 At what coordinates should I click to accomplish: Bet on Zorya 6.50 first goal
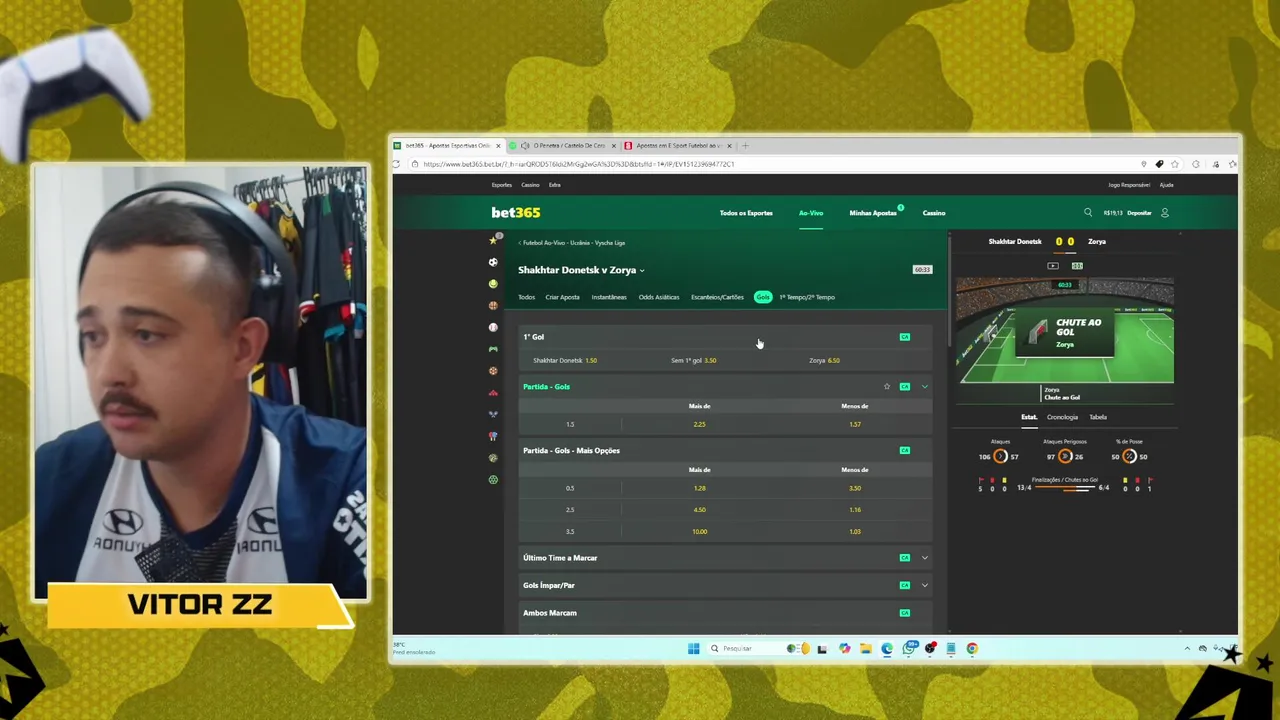[825, 360]
